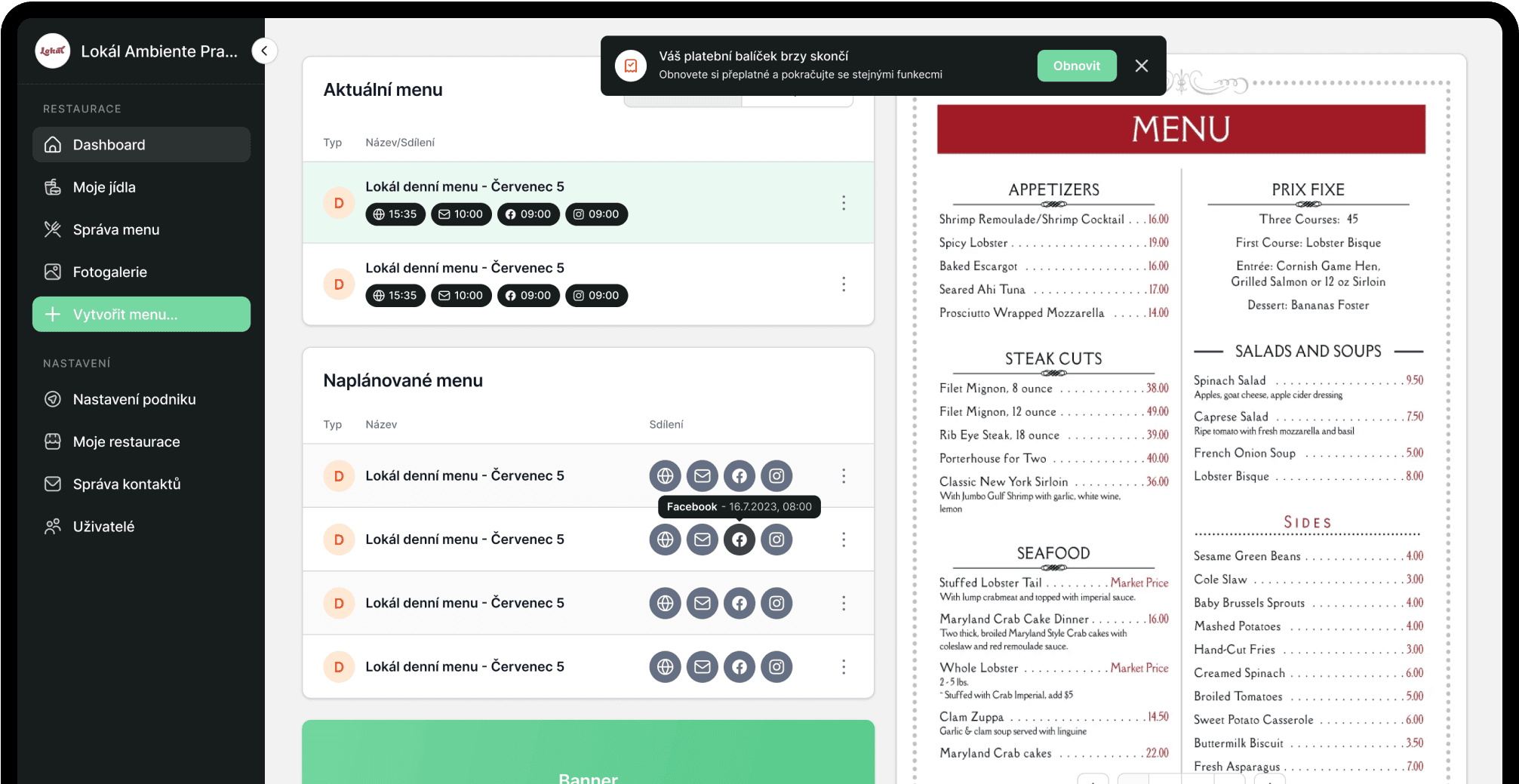
Task: Select the Instagram share icon for second scheduled menu
Action: pyautogui.click(x=776, y=539)
